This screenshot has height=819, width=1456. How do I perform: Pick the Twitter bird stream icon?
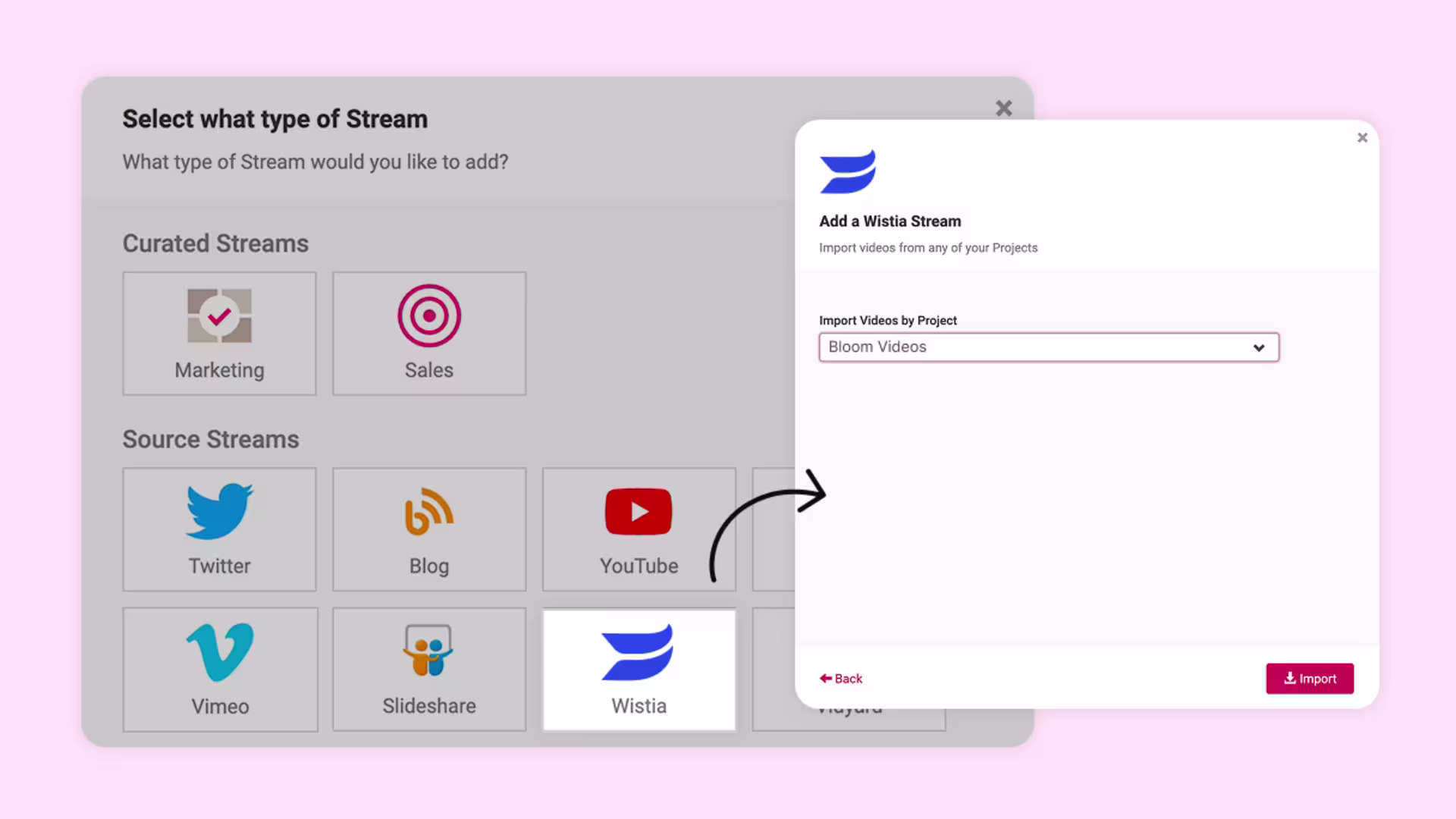coord(219,512)
